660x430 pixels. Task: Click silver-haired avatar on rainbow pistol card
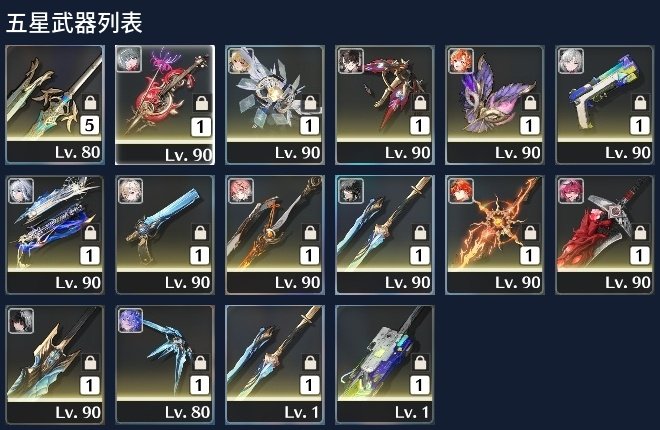coord(571,61)
